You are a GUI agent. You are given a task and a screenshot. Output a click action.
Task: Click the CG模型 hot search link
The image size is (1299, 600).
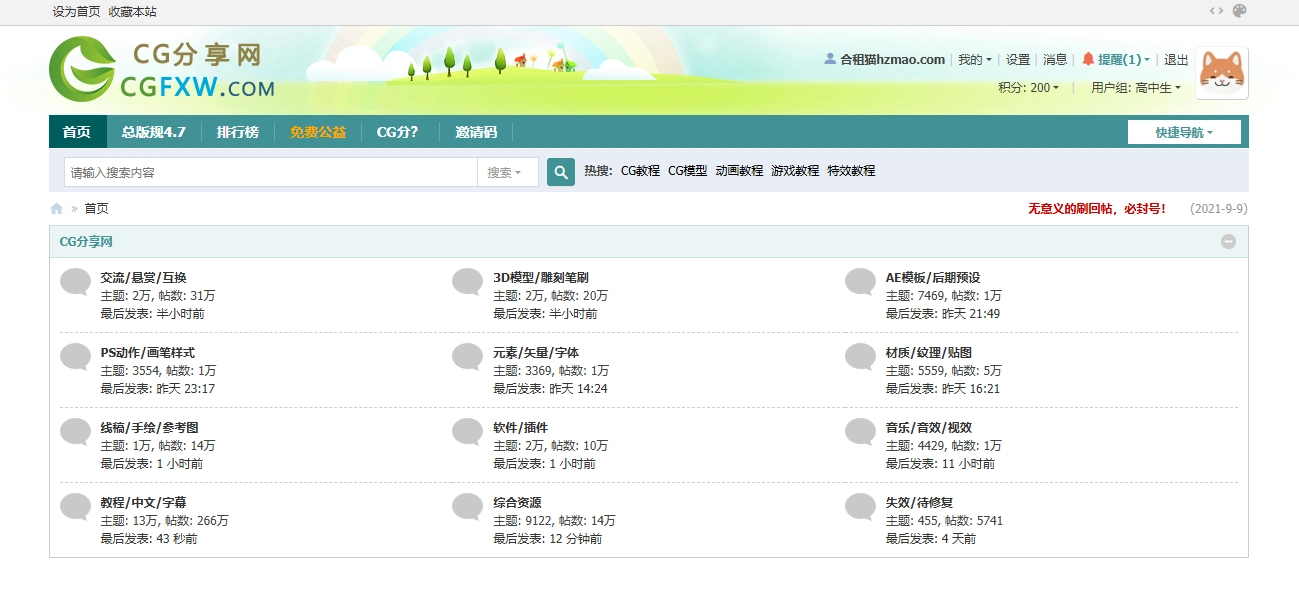click(x=687, y=171)
